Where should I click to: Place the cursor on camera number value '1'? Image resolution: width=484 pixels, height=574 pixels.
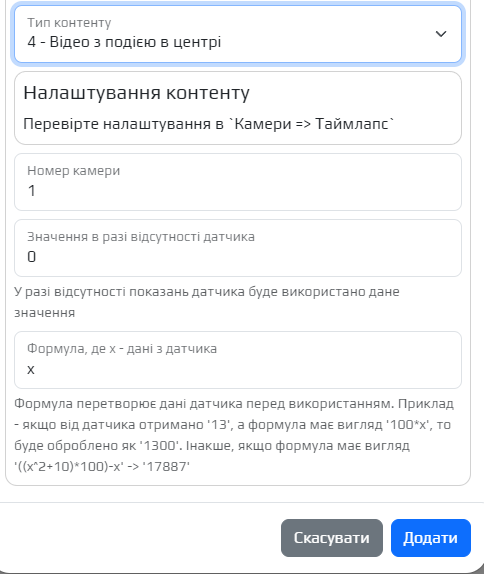(31, 191)
